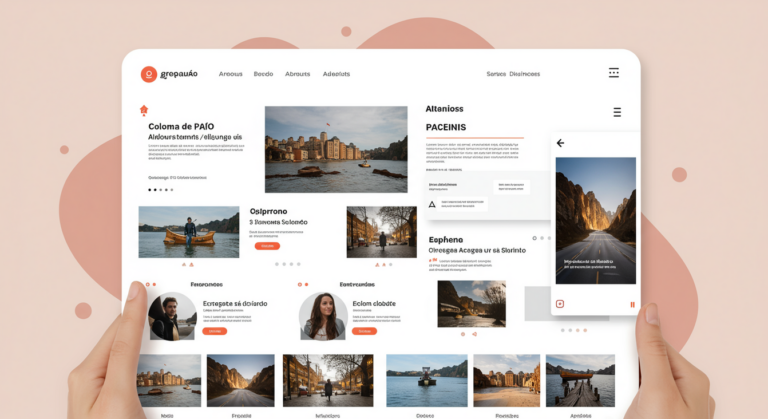Open the Abrouts navigation item

pos(298,74)
